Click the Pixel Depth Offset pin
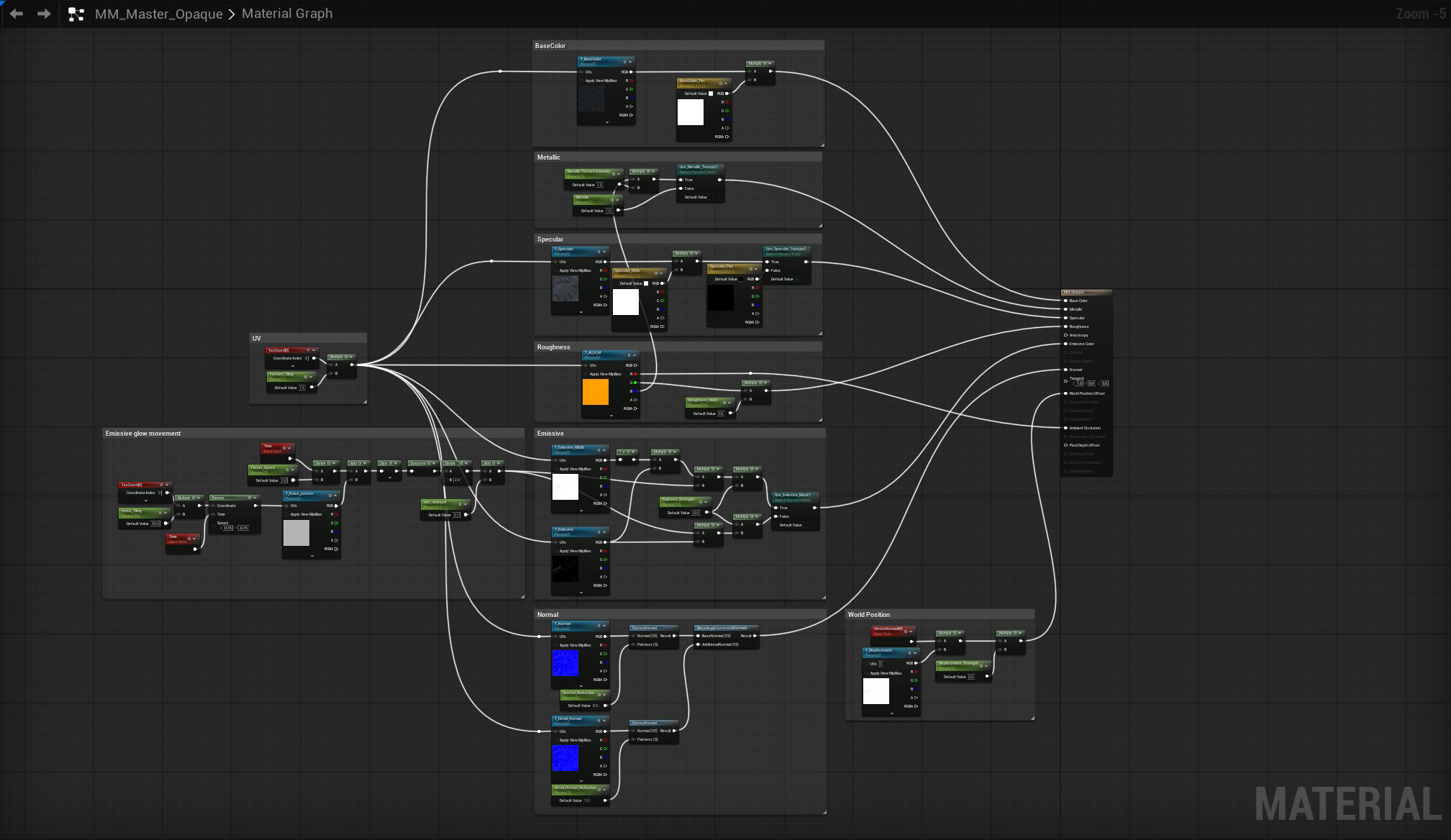1451x840 pixels. pos(1065,445)
